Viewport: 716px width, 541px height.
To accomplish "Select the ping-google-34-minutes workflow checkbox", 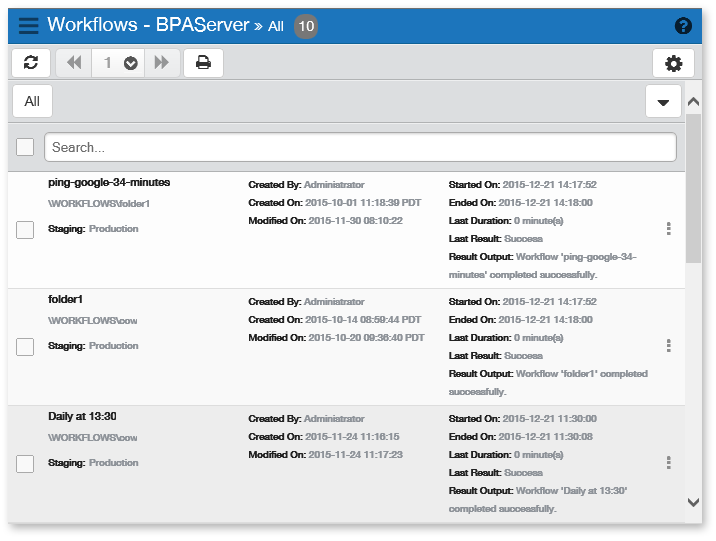I will 25,230.
